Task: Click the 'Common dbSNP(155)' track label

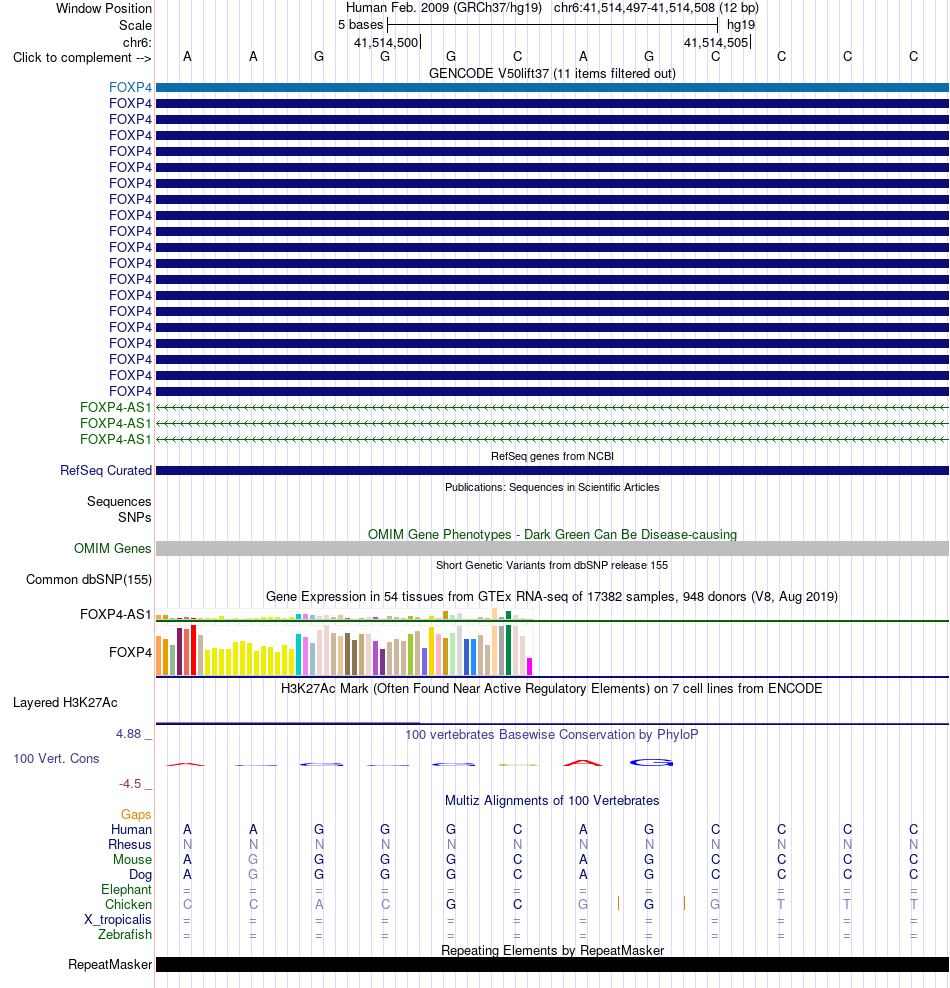Action: click(x=89, y=580)
